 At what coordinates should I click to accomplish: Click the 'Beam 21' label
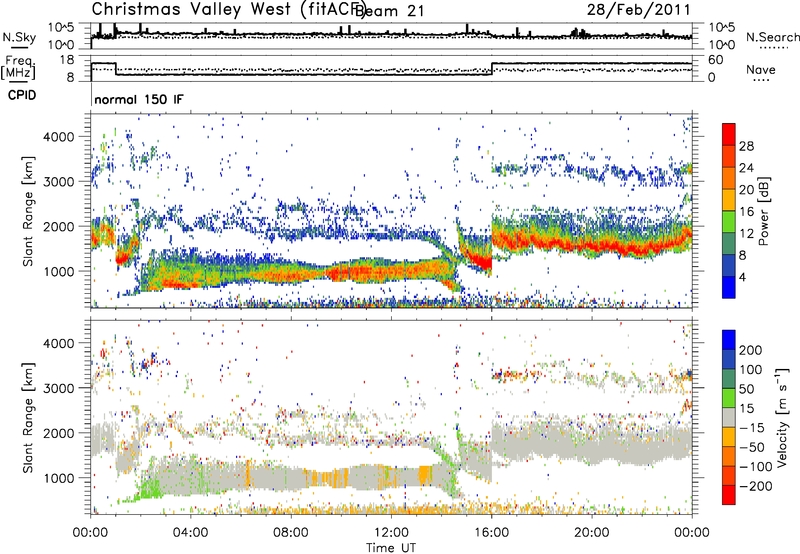(389, 11)
